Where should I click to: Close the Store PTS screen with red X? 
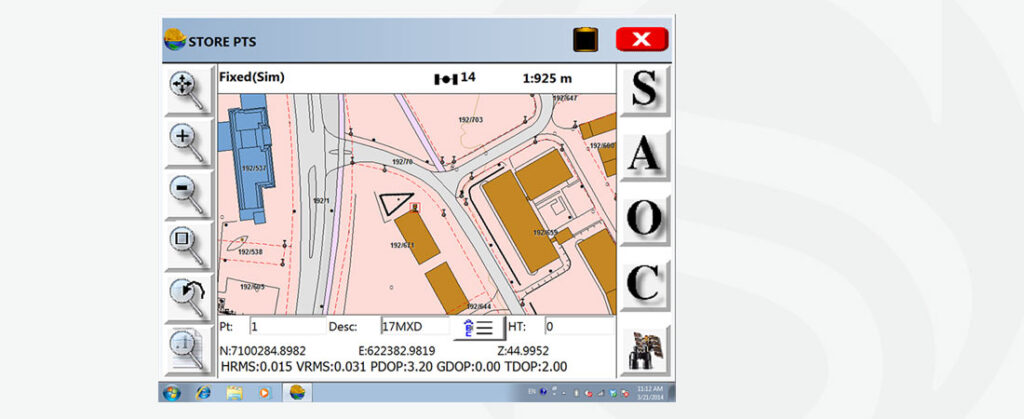(x=640, y=40)
